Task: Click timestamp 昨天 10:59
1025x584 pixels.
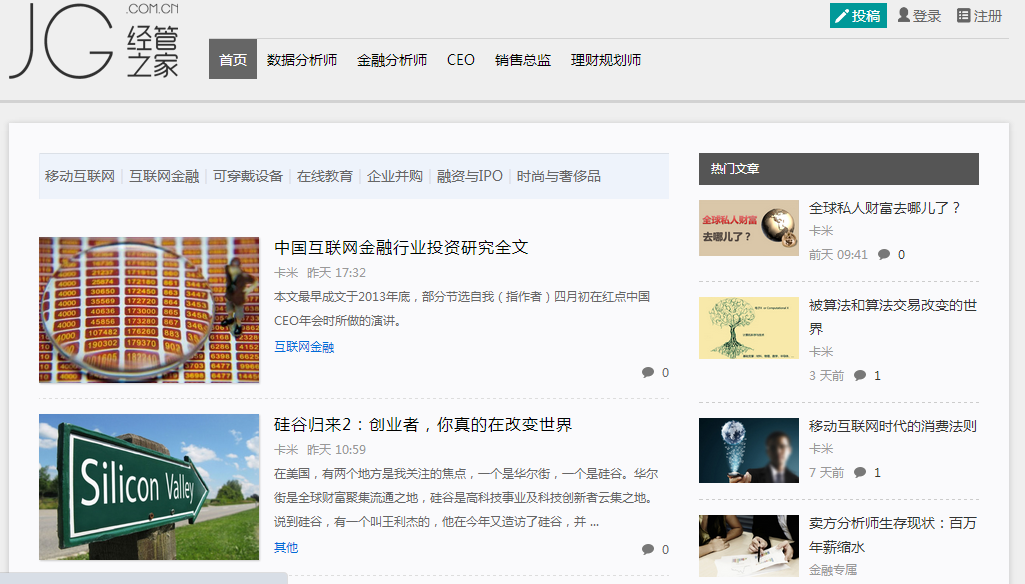Action: pos(337,450)
